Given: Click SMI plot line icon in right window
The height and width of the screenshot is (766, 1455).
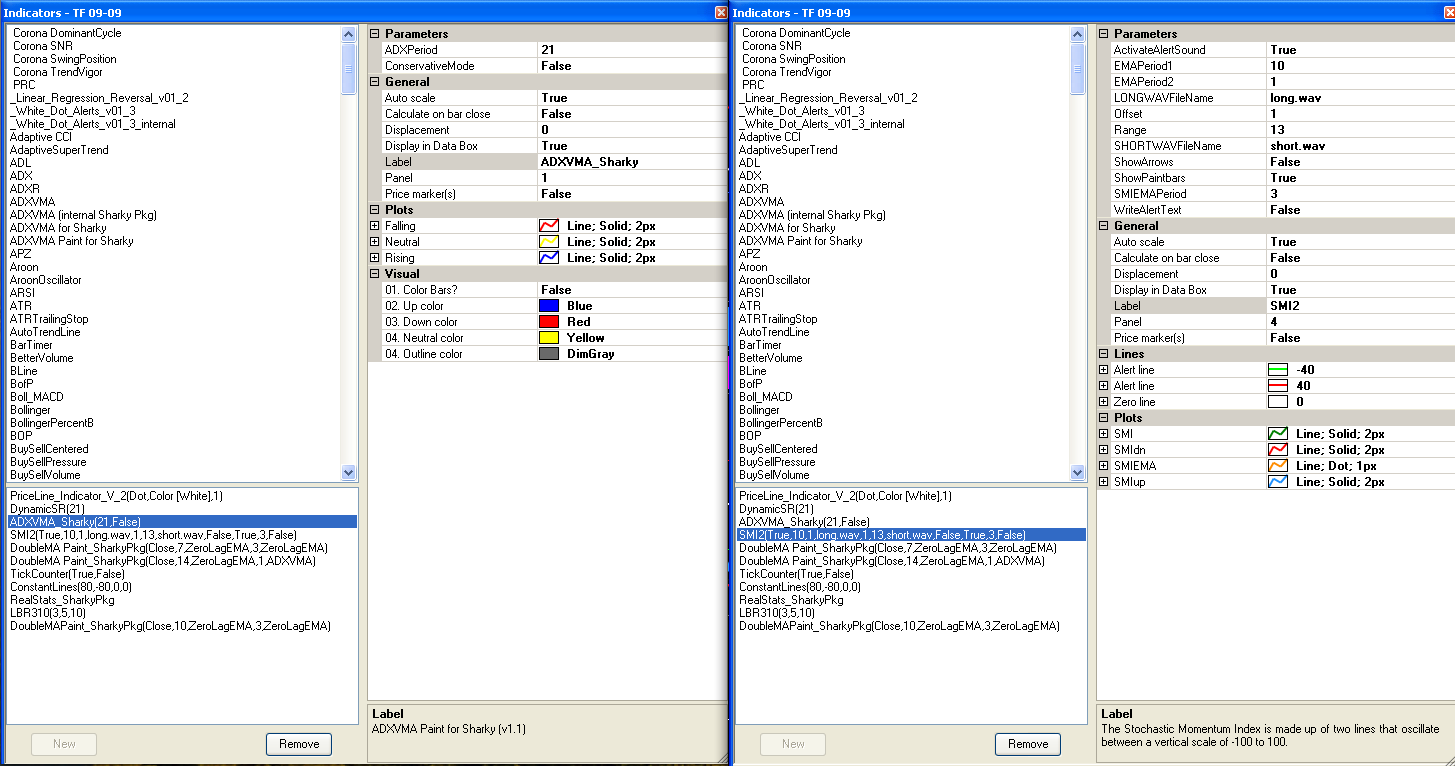Looking at the screenshot, I should (x=1277, y=434).
